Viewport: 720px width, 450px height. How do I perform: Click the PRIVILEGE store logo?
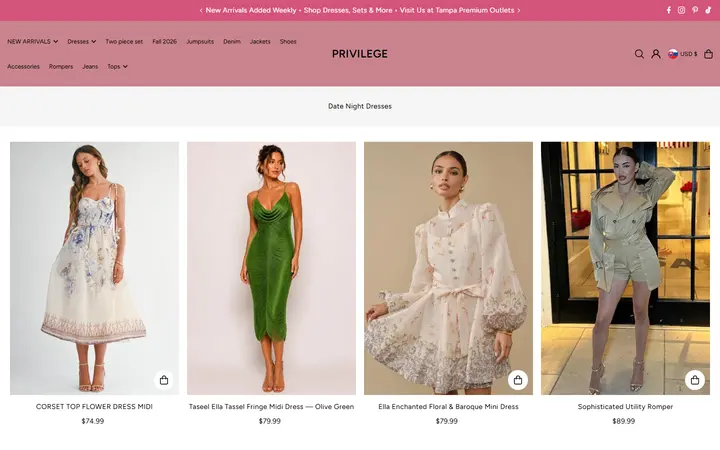coord(360,54)
